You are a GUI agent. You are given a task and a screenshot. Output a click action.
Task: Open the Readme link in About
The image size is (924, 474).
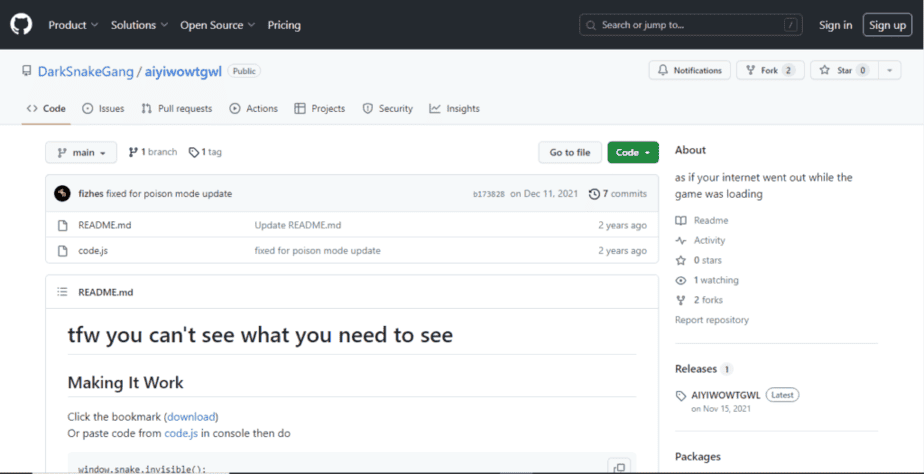(702, 220)
